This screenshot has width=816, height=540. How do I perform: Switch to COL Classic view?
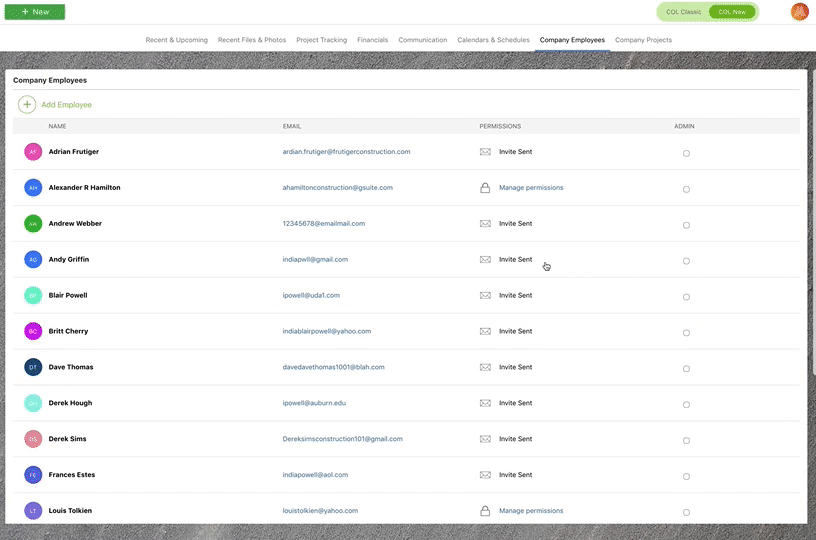point(684,12)
